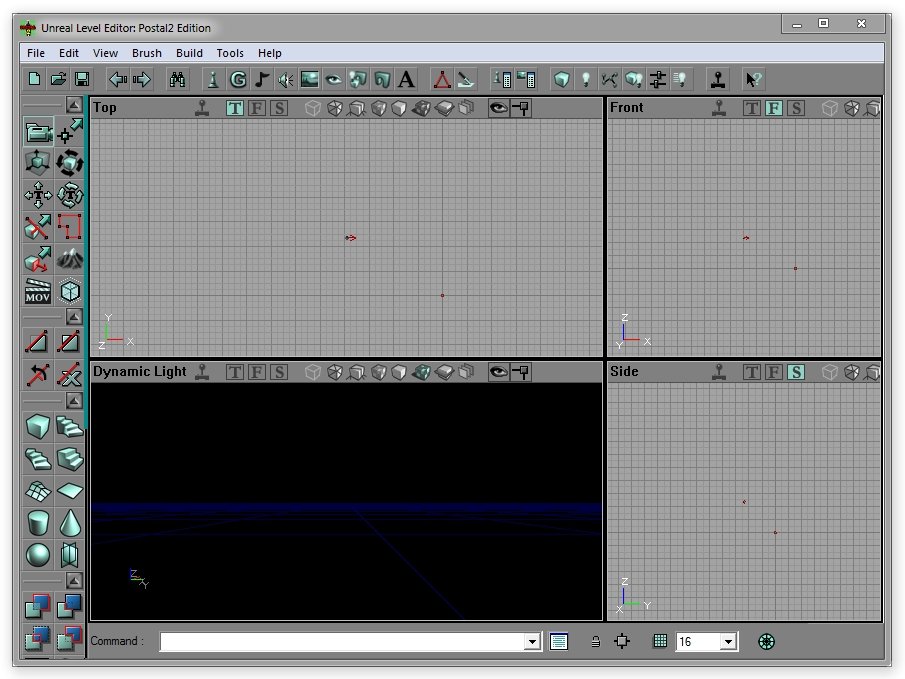The height and width of the screenshot is (679, 905).
Task: Select the Cylinder brush builder tool
Action: coord(37,521)
